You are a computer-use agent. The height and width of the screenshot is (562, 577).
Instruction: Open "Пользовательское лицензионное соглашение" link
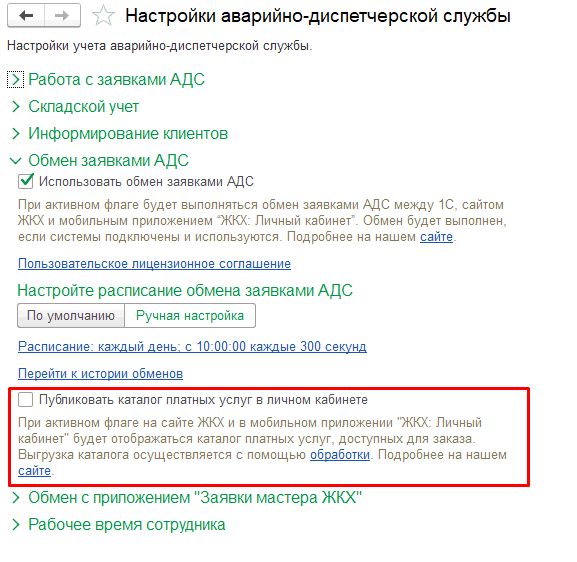154,264
